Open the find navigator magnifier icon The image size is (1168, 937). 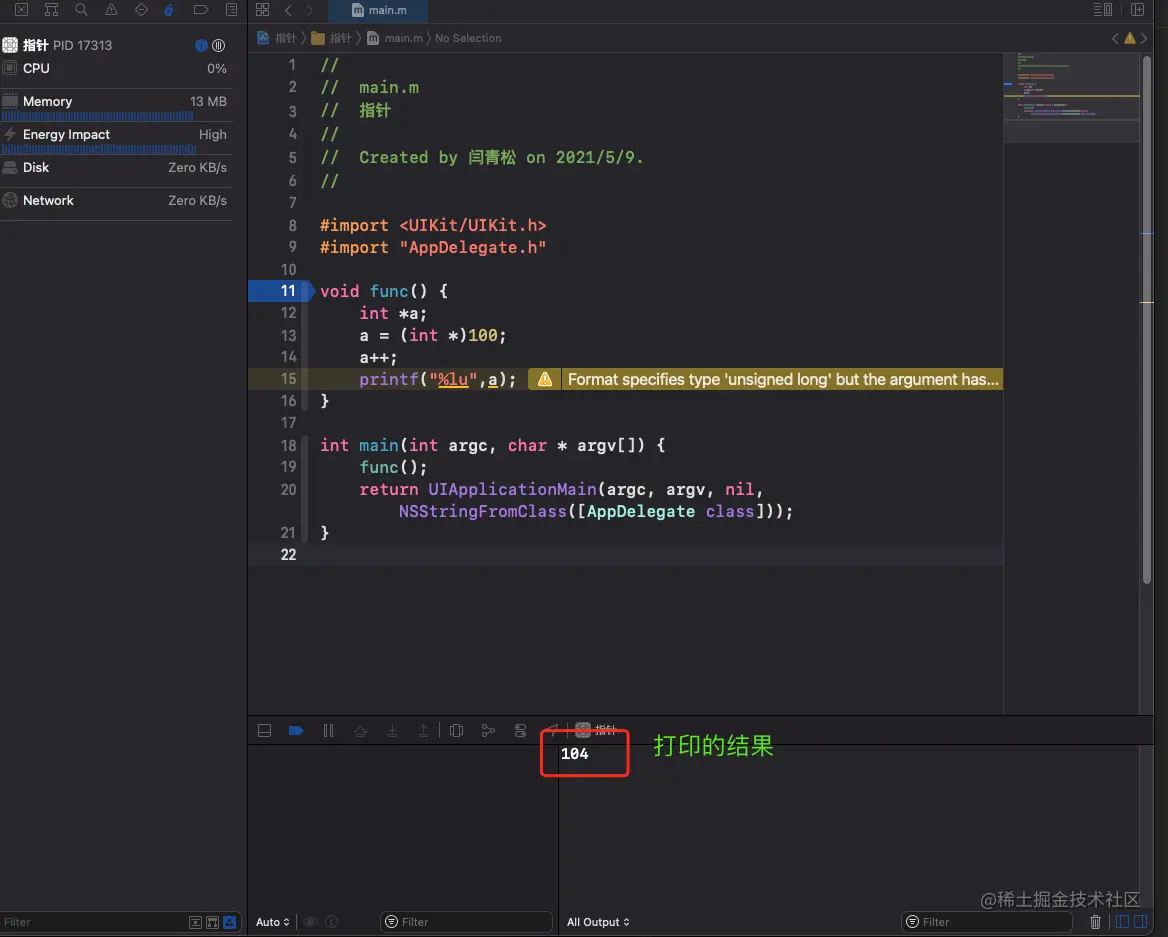click(x=81, y=10)
